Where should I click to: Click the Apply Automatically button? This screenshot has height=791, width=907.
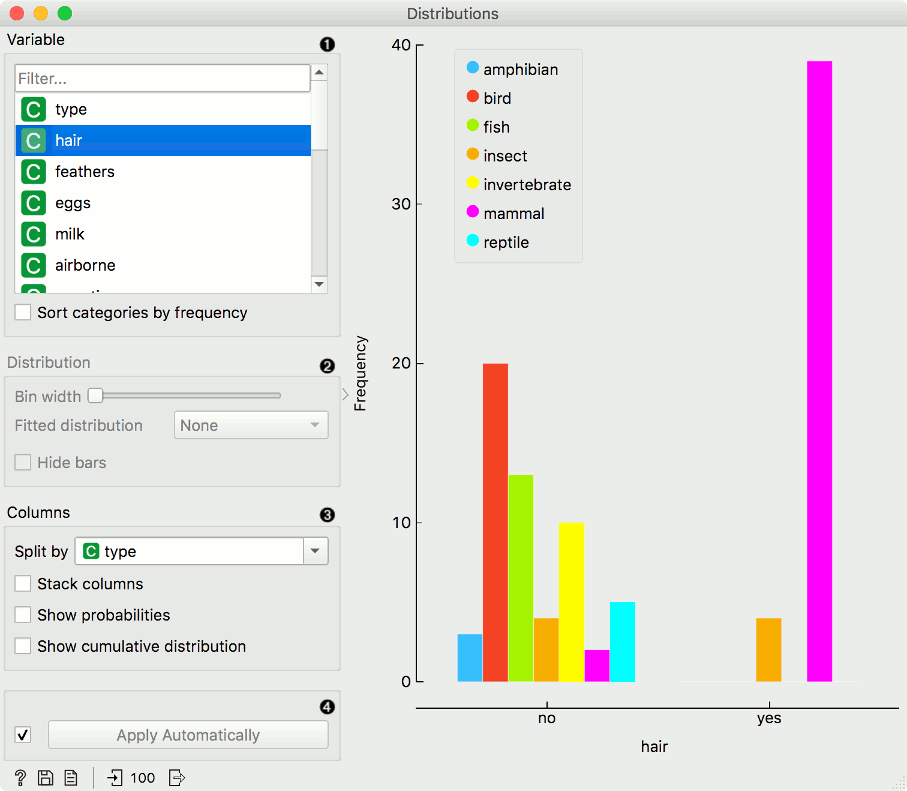188,735
